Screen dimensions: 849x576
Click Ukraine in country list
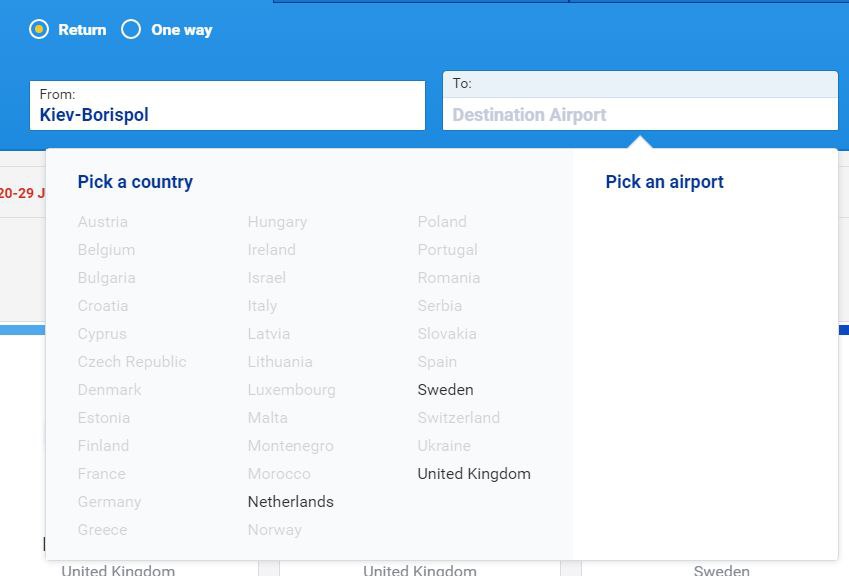coord(444,446)
